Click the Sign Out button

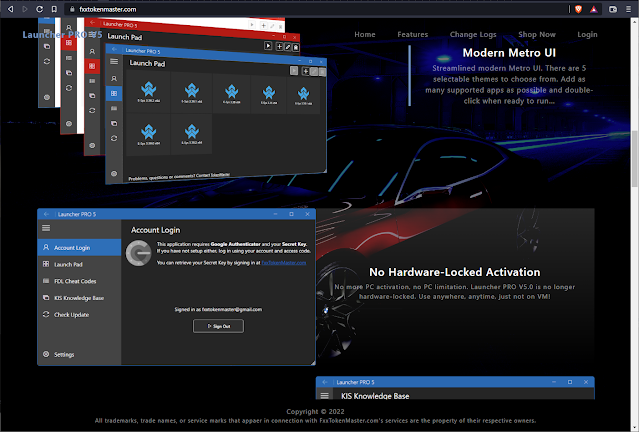[x=218, y=326]
